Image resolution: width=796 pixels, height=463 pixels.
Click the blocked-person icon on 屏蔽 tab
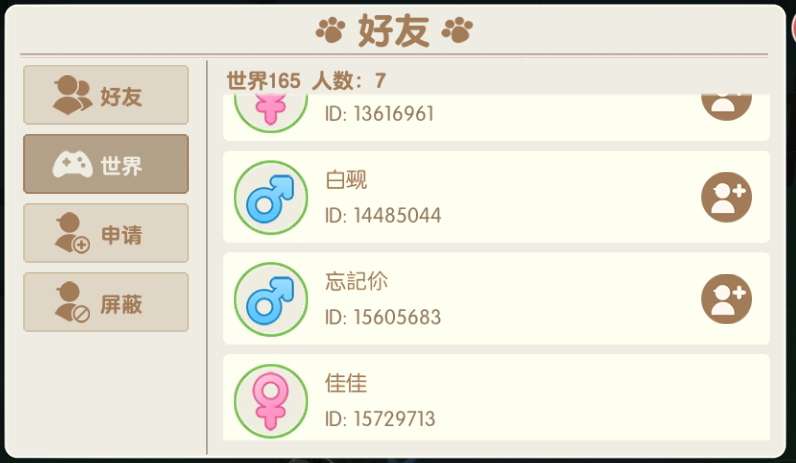pyautogui.click(x=72, y=302)
